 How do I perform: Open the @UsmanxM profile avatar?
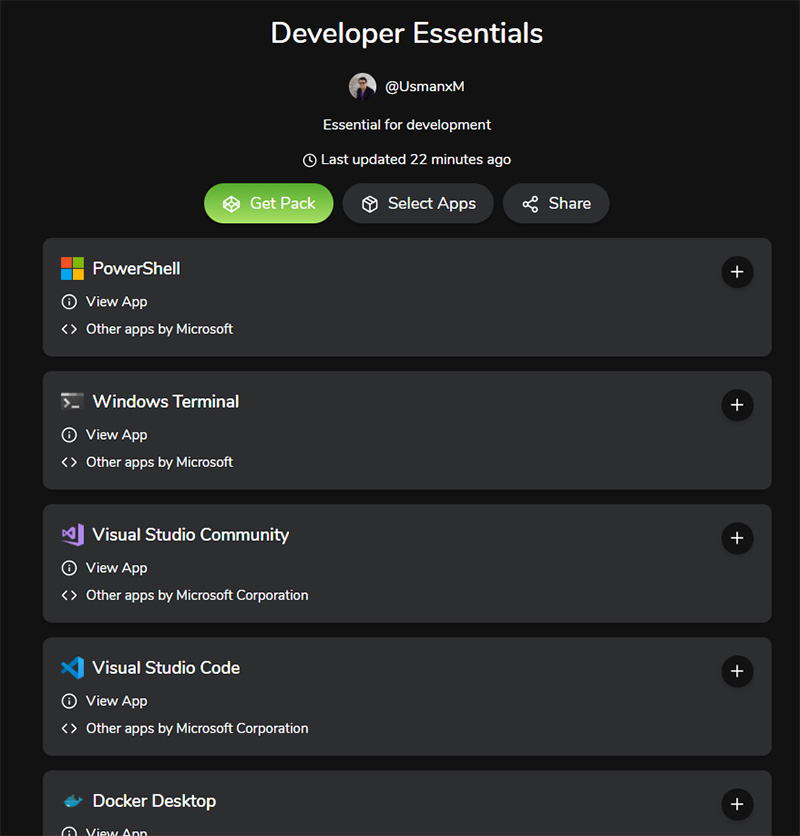pos(362,87)
